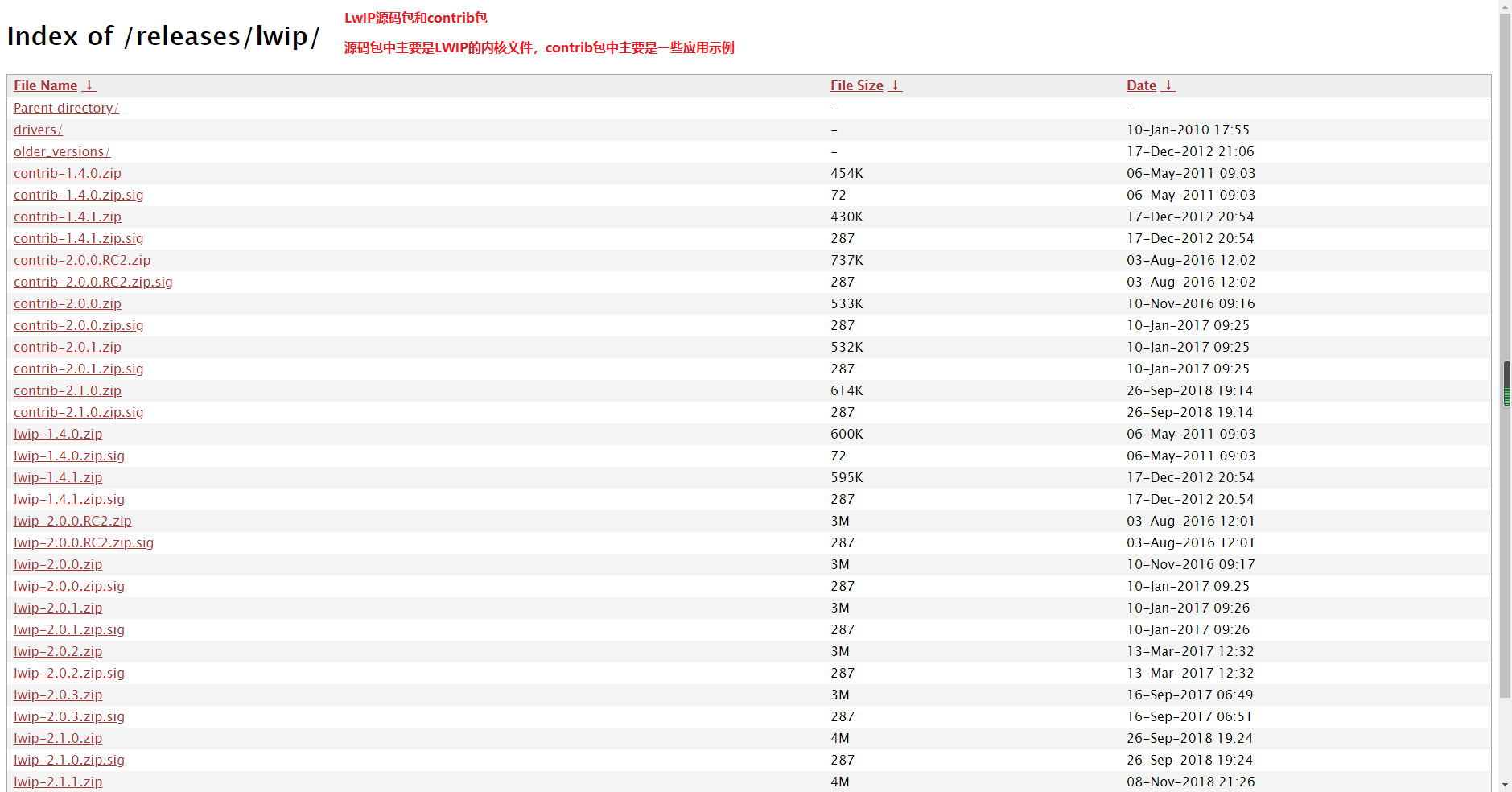Go to Parent directory
This screenshot has height=792, width=1512.
66,108
